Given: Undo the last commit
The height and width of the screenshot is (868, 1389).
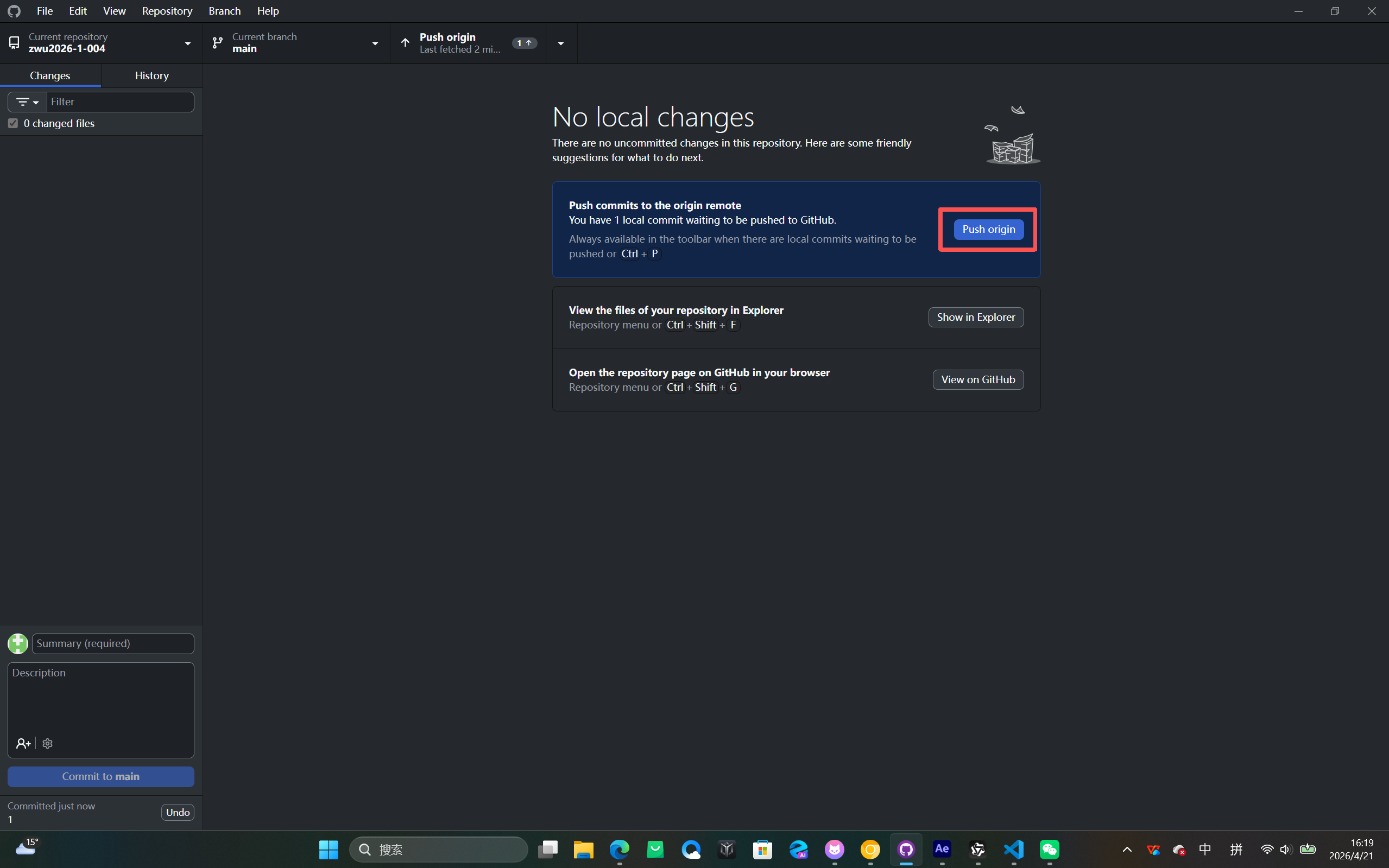Looking at the screenshot, I should click(178, 812).
